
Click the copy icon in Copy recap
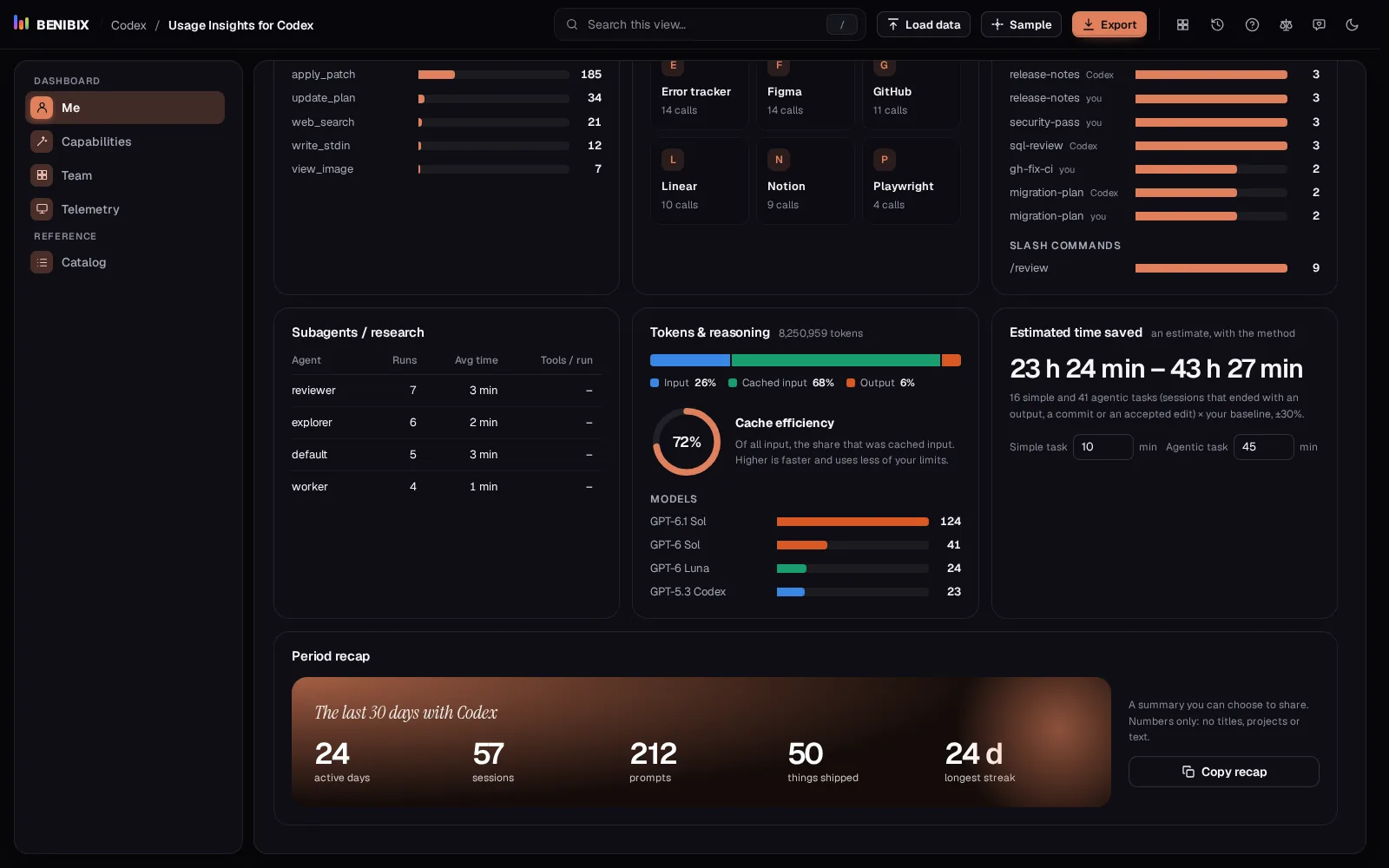1188,772
